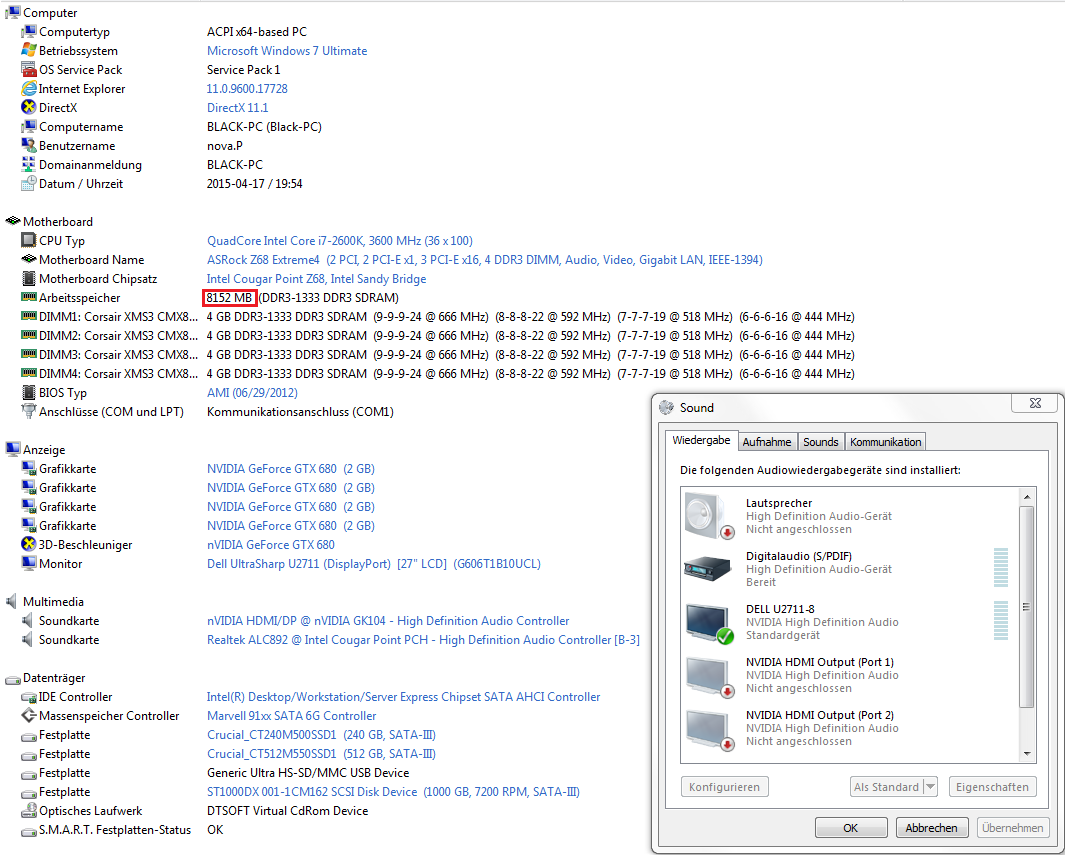Screen dimensions: 1065x855
Task: Select DELL U2711-8 default playback device
Action: (849, 622)
